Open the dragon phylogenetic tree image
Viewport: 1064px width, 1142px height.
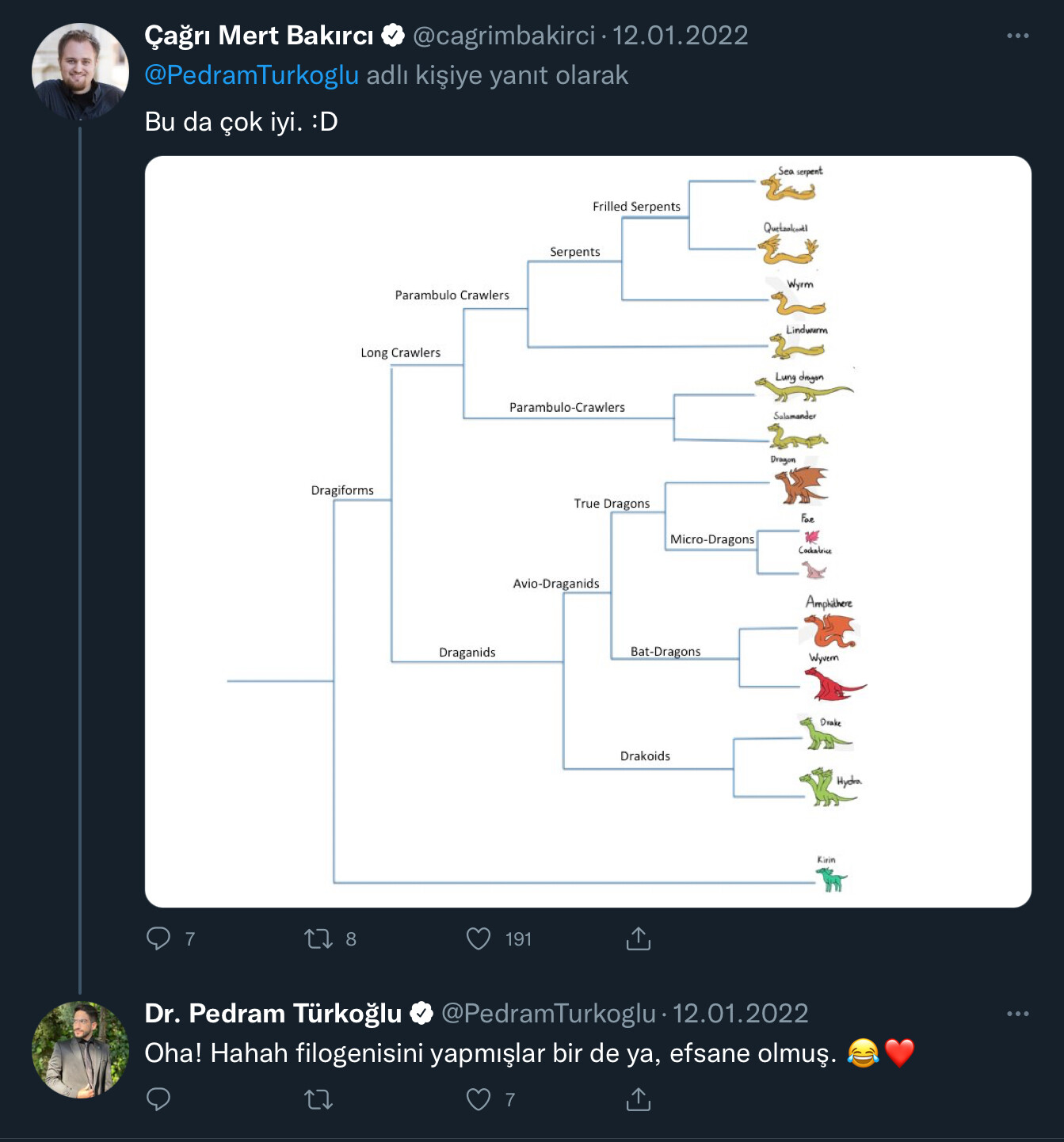coord(588,531)
